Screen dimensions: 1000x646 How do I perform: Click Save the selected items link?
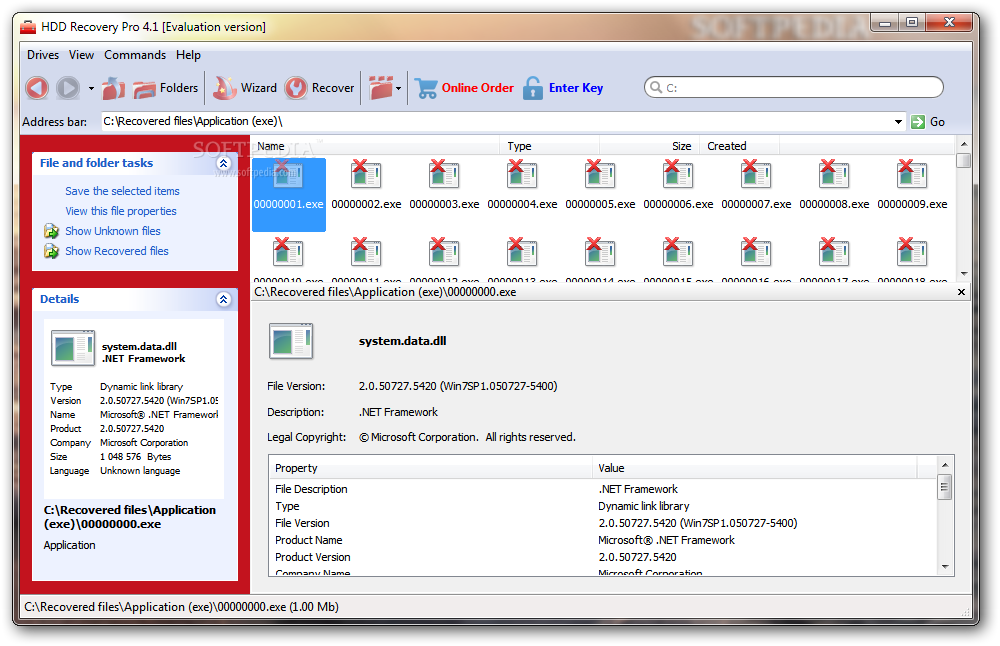tap(122, 191)
